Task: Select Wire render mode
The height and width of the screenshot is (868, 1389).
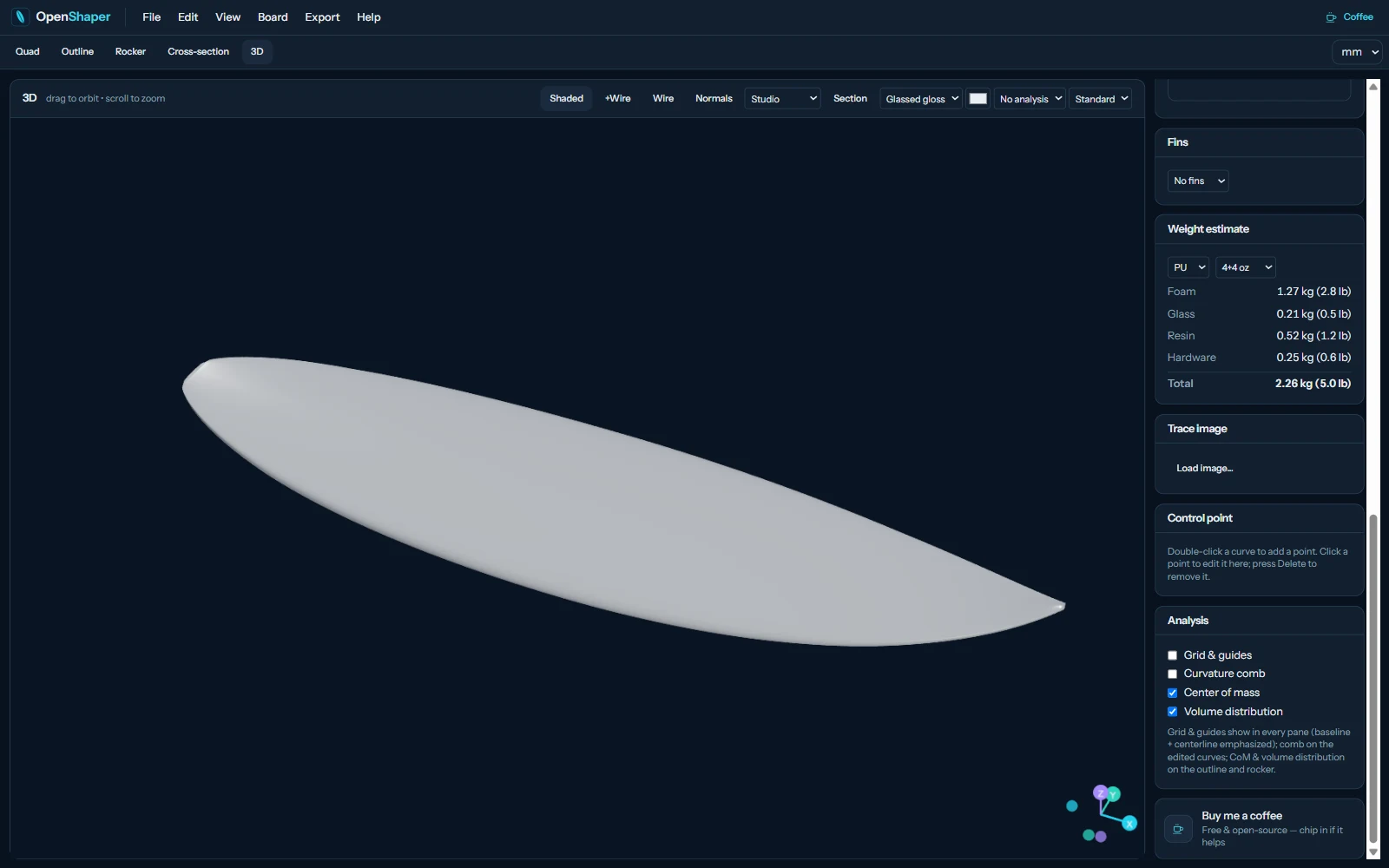Action: [x=663, y=98]
